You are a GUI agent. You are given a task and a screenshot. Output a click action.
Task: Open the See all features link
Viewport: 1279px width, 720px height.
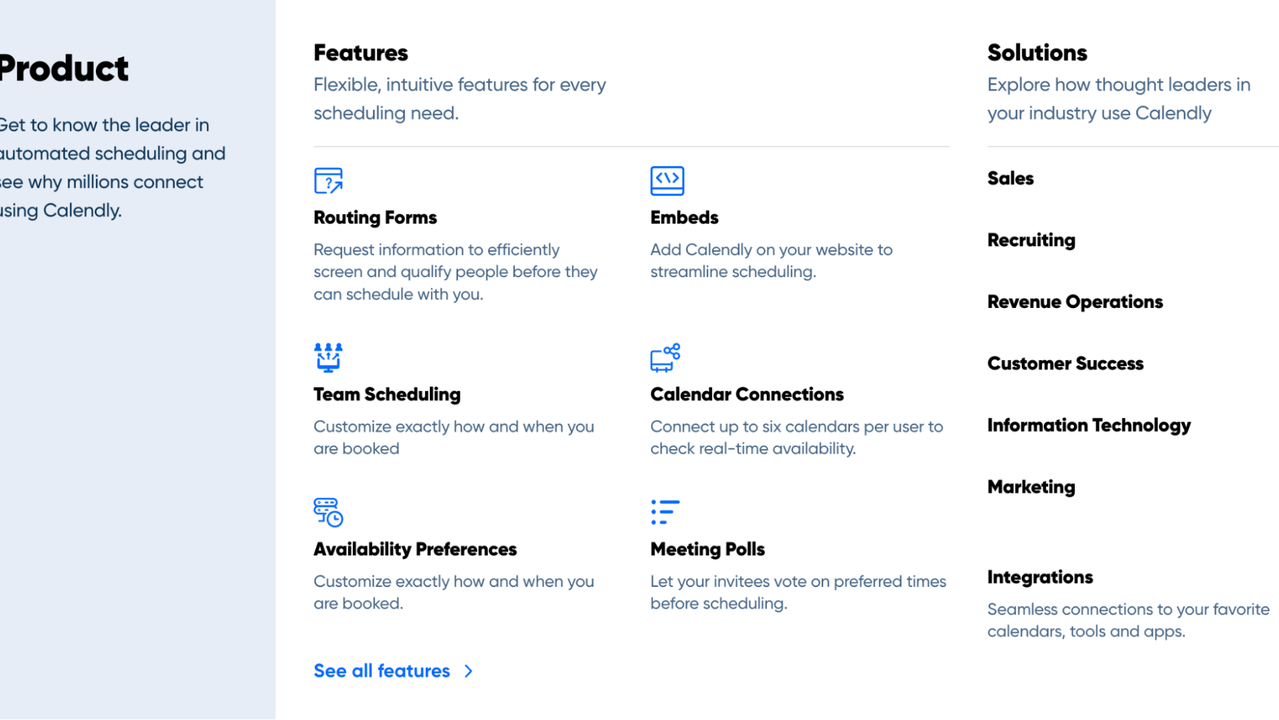(382, 671)
